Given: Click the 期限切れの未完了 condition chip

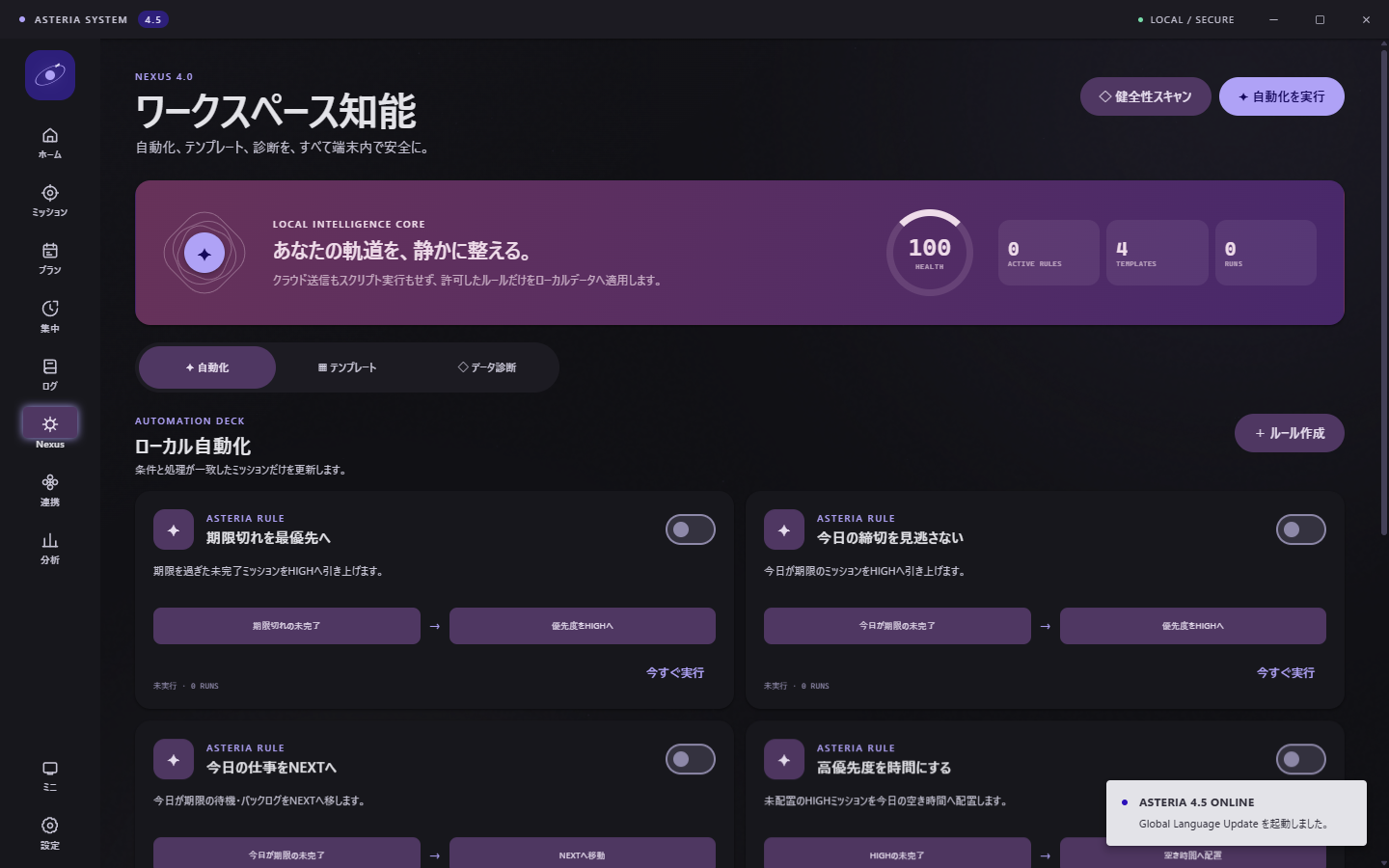Looking at the screenshot, I should click(286, 626).
